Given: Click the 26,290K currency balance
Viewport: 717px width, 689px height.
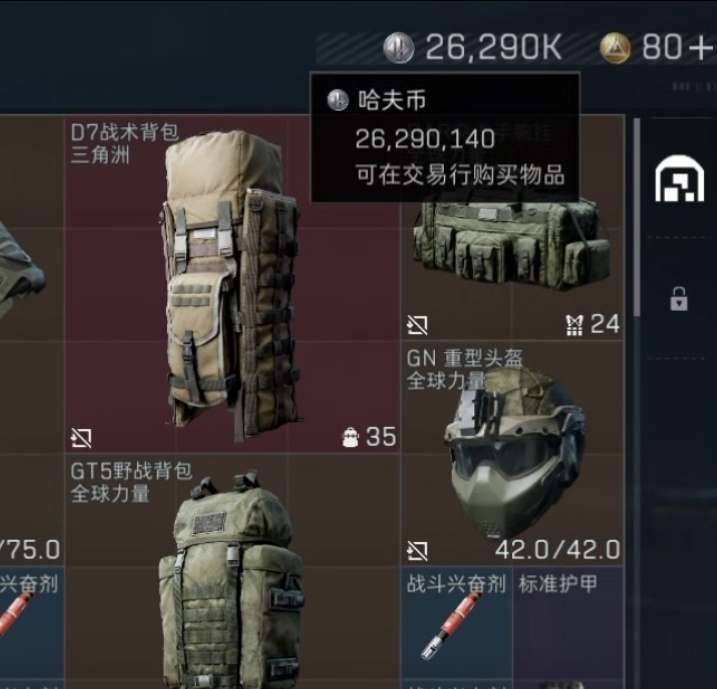Looking at the screenshot, I should click(x=493, y=47).
